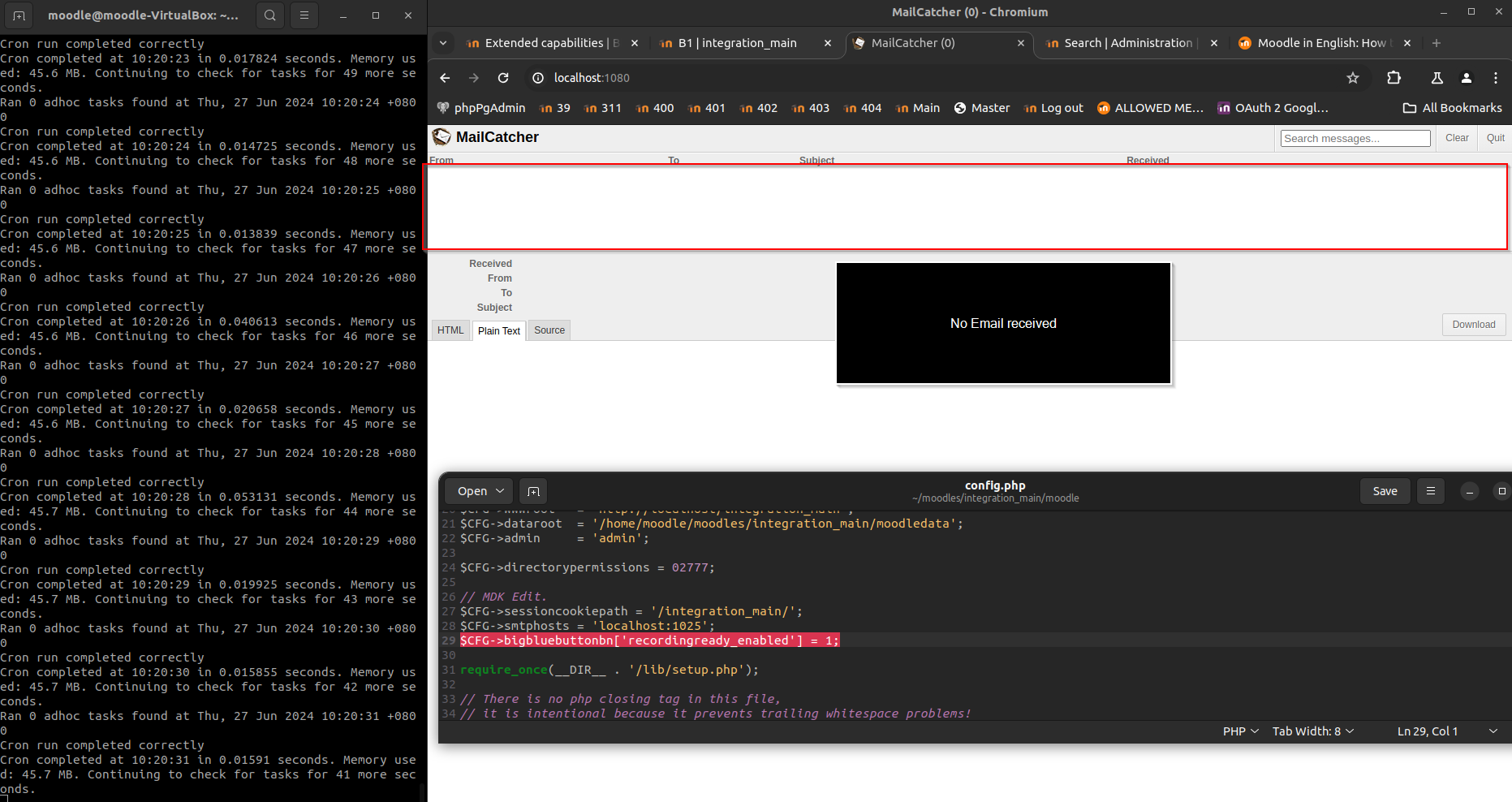The height and width of the screenshot is (802, 1512).
Task: Click the sessioncookiepath line in config.php
Action: (631, 611)
